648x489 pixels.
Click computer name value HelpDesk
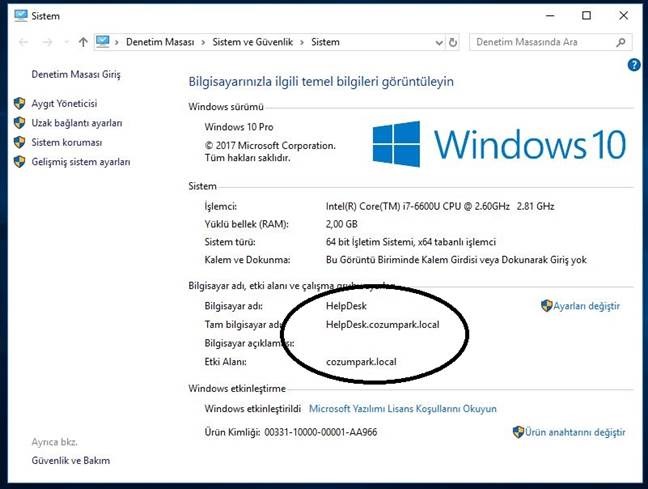pyautogui.click(x=346, y=306)
